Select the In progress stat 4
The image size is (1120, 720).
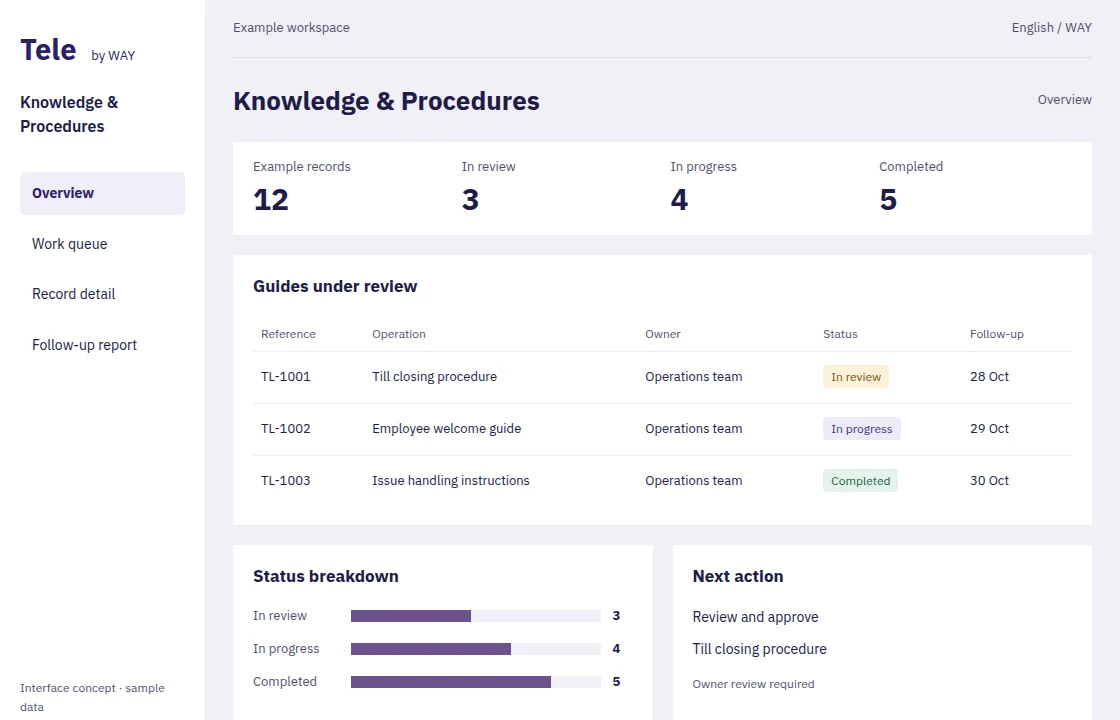click(679, 199)
